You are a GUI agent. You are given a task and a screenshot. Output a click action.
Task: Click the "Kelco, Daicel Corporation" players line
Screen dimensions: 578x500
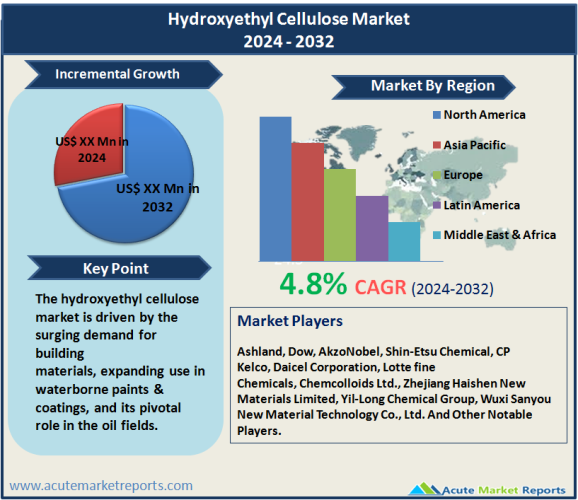[x=336, y=367]
